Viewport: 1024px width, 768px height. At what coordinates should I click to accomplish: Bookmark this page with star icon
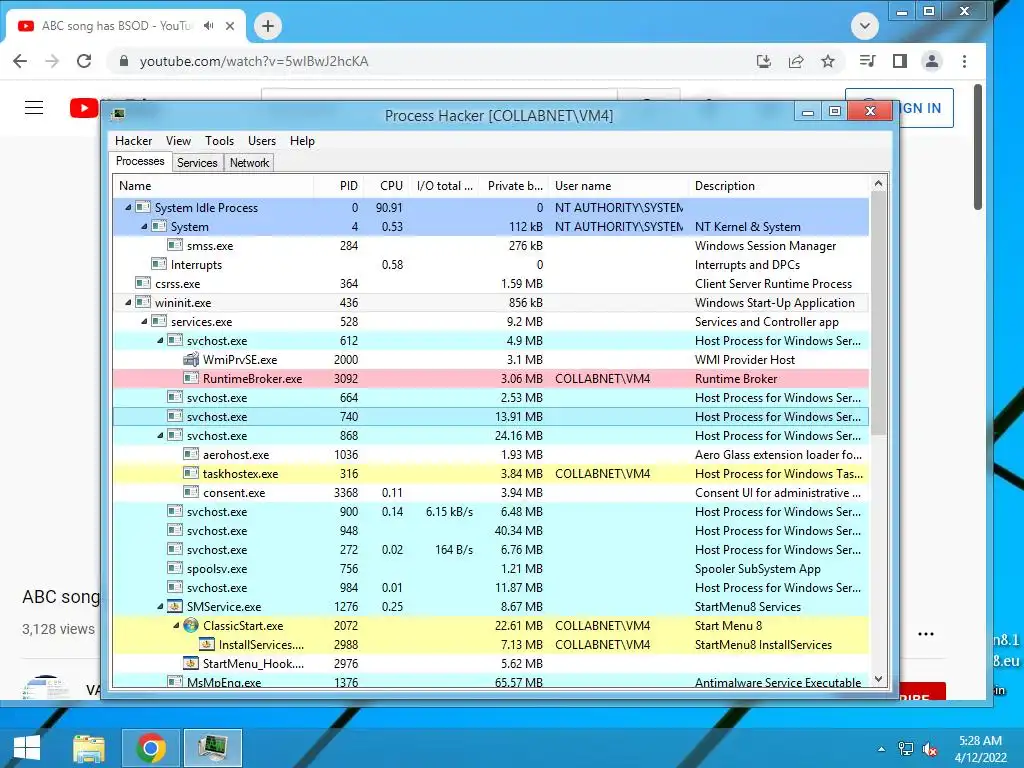coord(828,61)
